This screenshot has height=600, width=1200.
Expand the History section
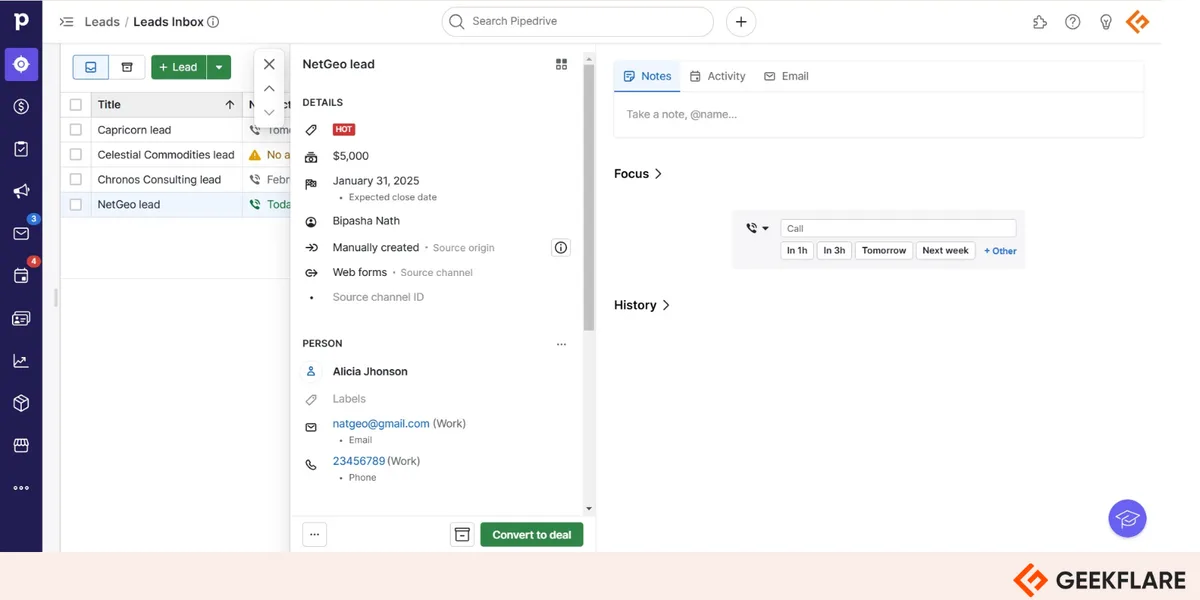click(642, 305)
